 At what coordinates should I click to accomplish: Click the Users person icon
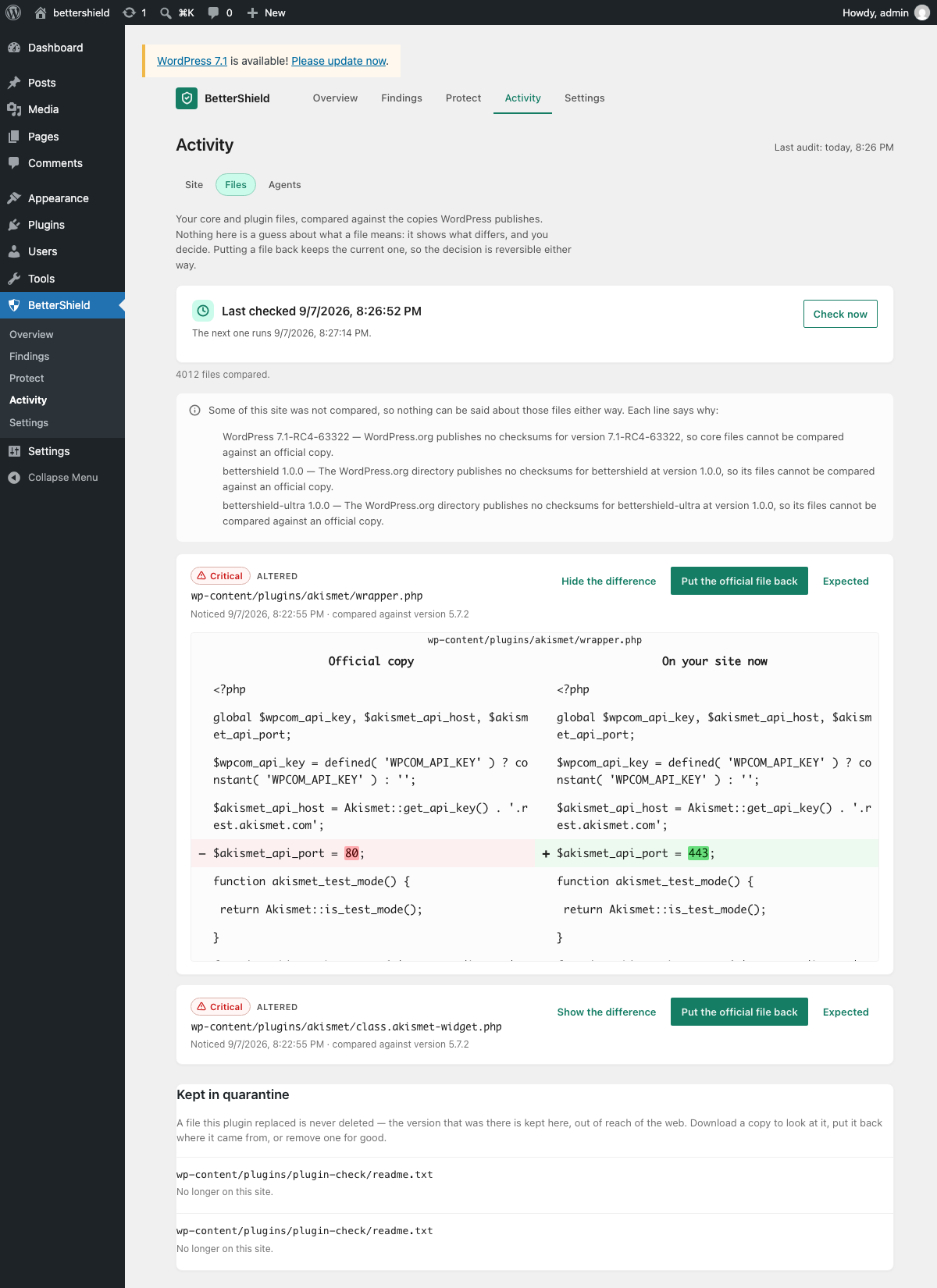(x=14, y=251)
